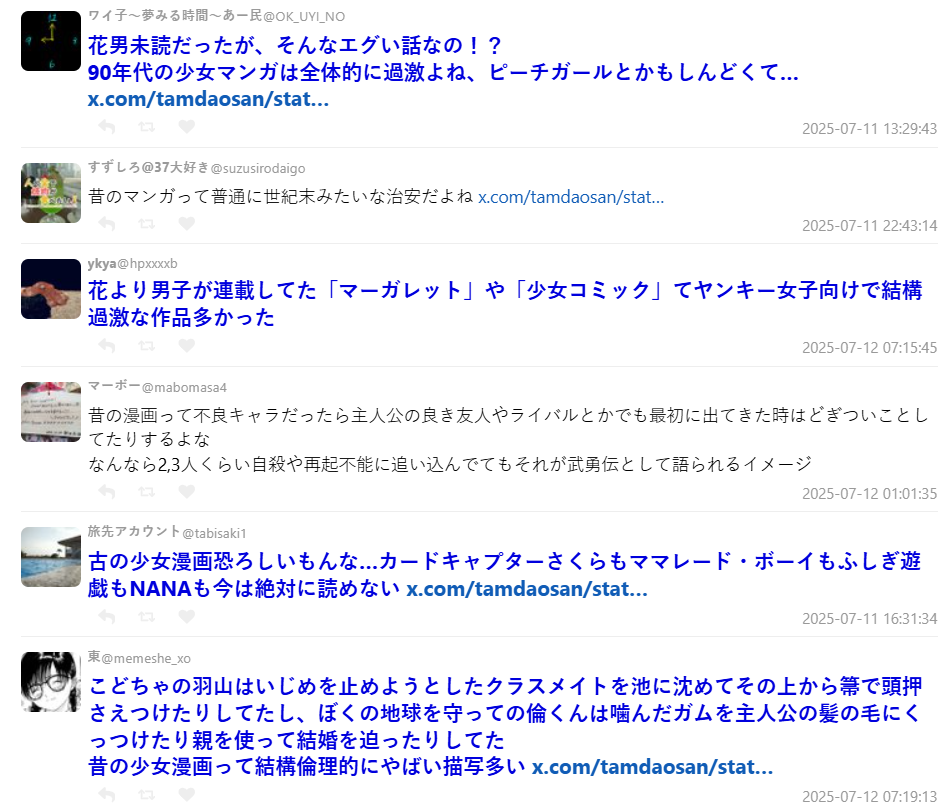Open the @memeshe_xo manga girl avatar
943x809 pixels.
click(51, 681)
